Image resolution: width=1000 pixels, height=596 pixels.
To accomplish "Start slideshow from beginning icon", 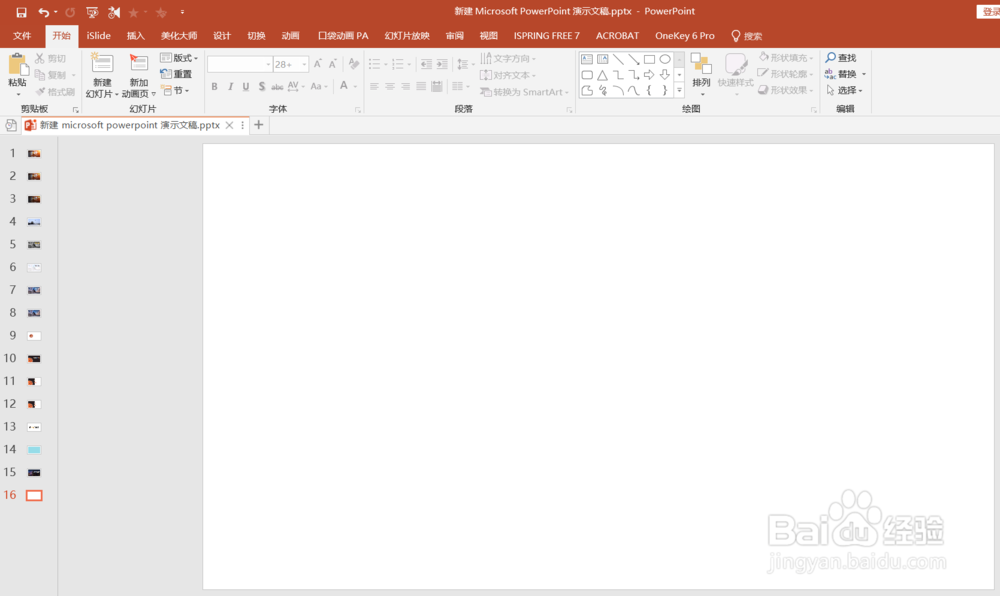I will (x=92, y=12).
